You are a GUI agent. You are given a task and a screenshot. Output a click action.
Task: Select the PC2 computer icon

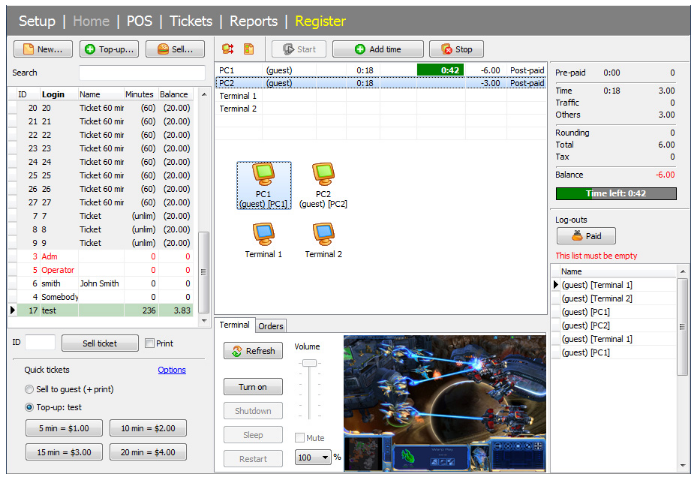pyautogui.click(x=323, y=175)
